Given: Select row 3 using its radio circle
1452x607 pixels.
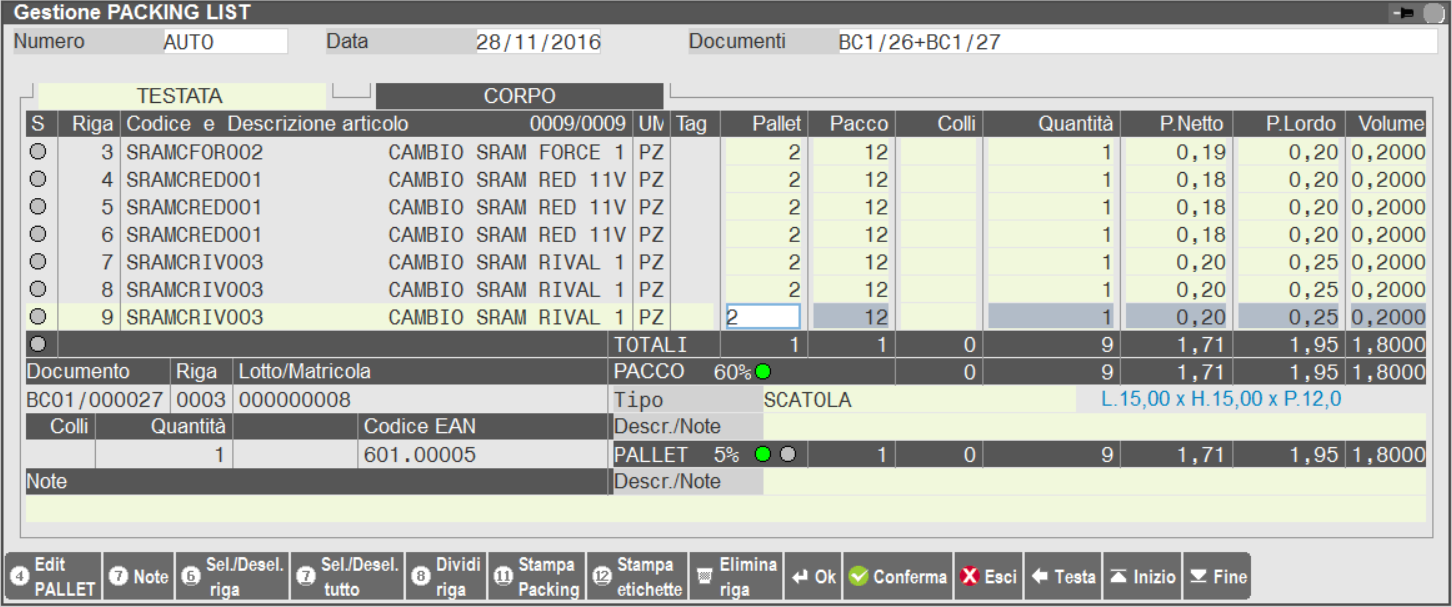Looking at the screenshot, I should [x=38, y=153].
